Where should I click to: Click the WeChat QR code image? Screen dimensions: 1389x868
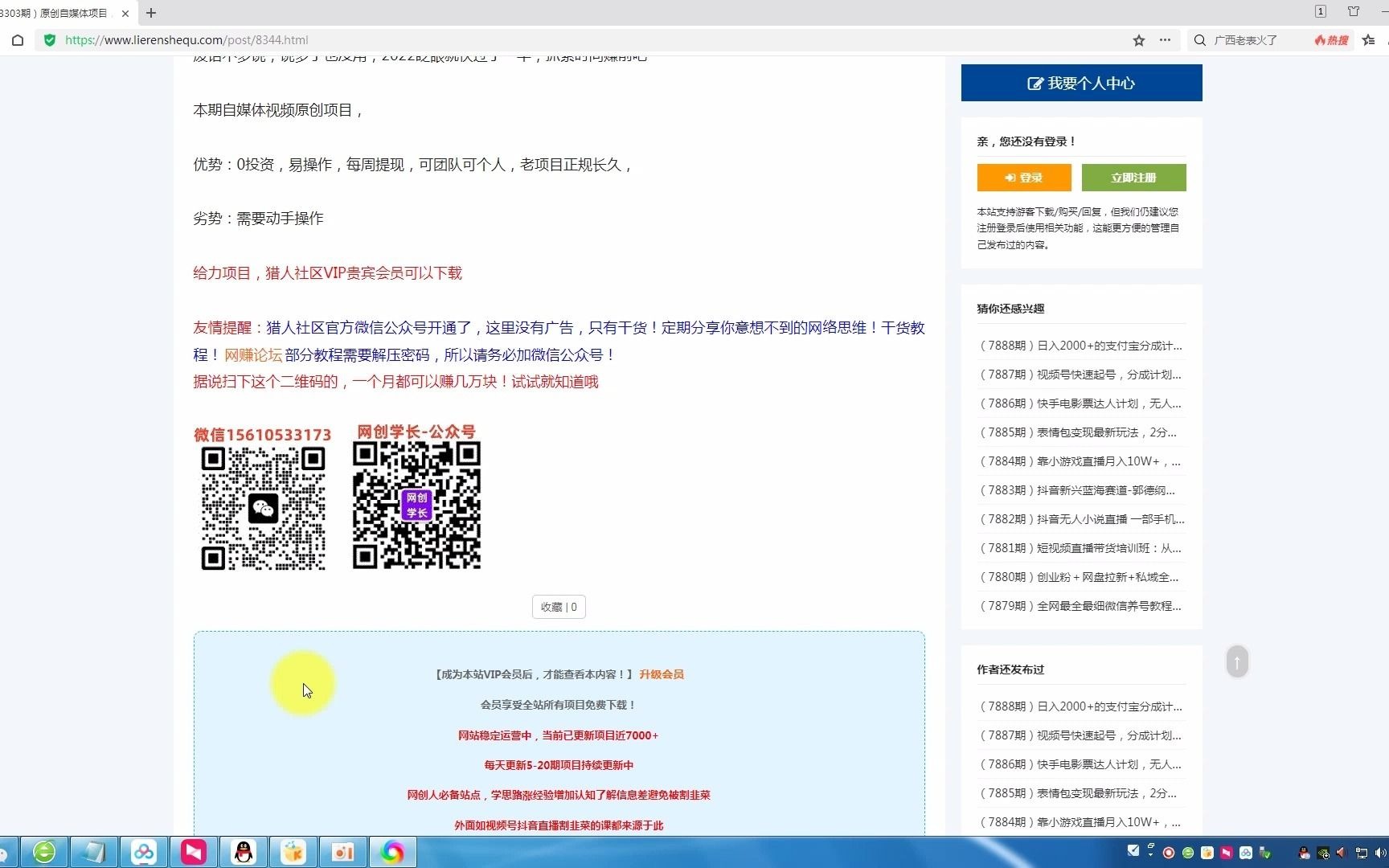click(x=263, y=509)
